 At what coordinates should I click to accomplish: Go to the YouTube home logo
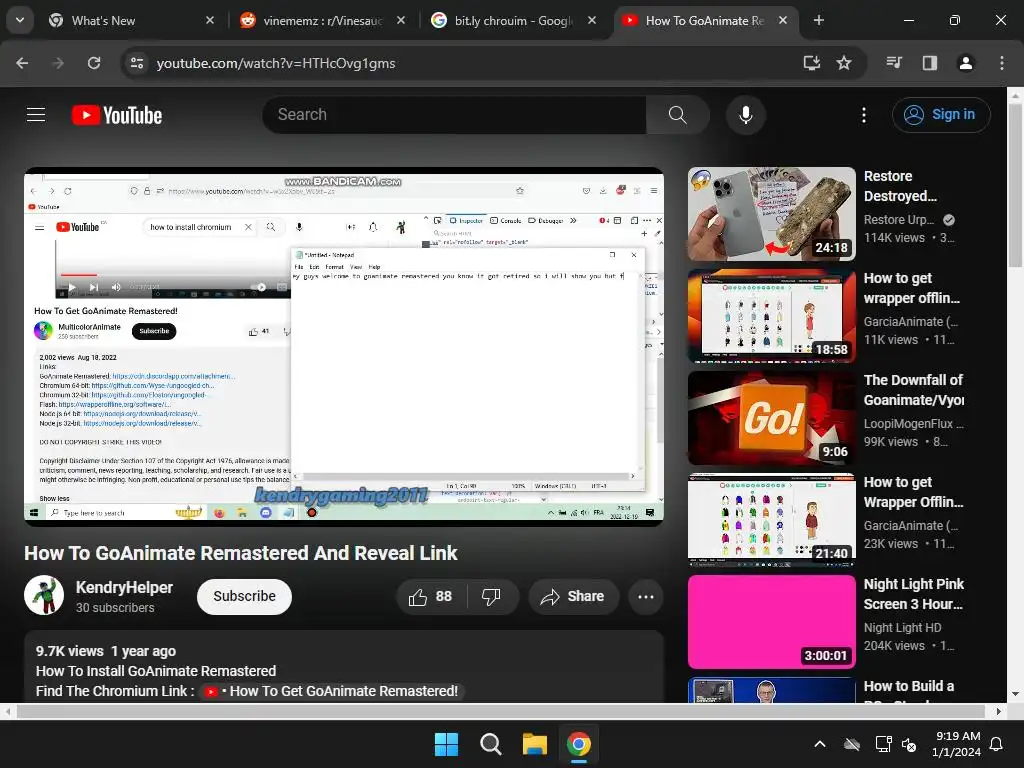click(117, 115)
